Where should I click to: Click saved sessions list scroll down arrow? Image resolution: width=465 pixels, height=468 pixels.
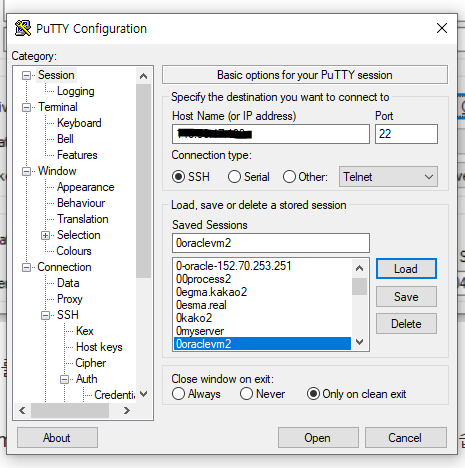[x=360, y=342]
